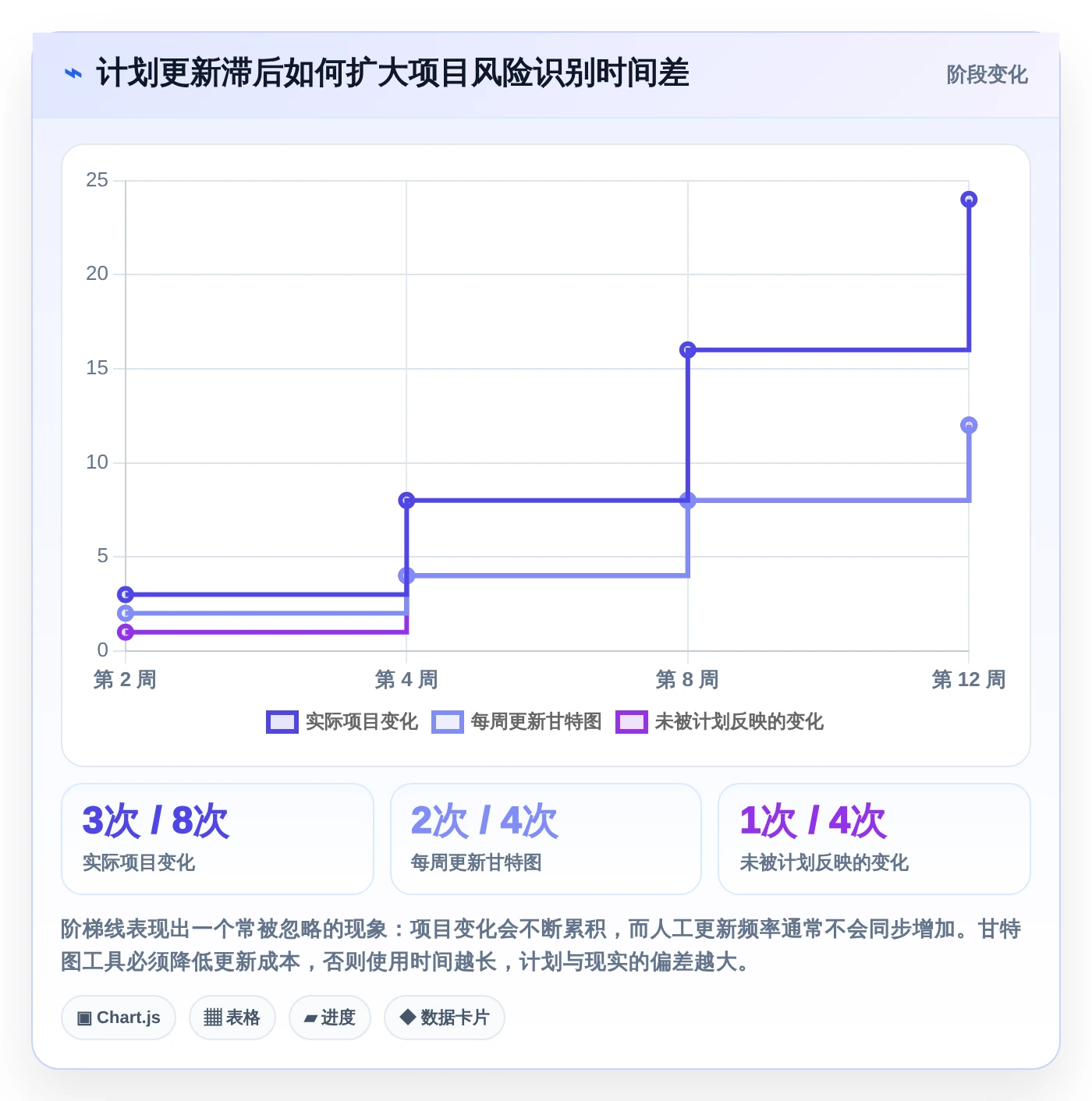Click the 每周更新甘特图 week 8 point at value 8
Image resolution: width=1092 pixels, height=1101 pixels.
tap(688, 501)
